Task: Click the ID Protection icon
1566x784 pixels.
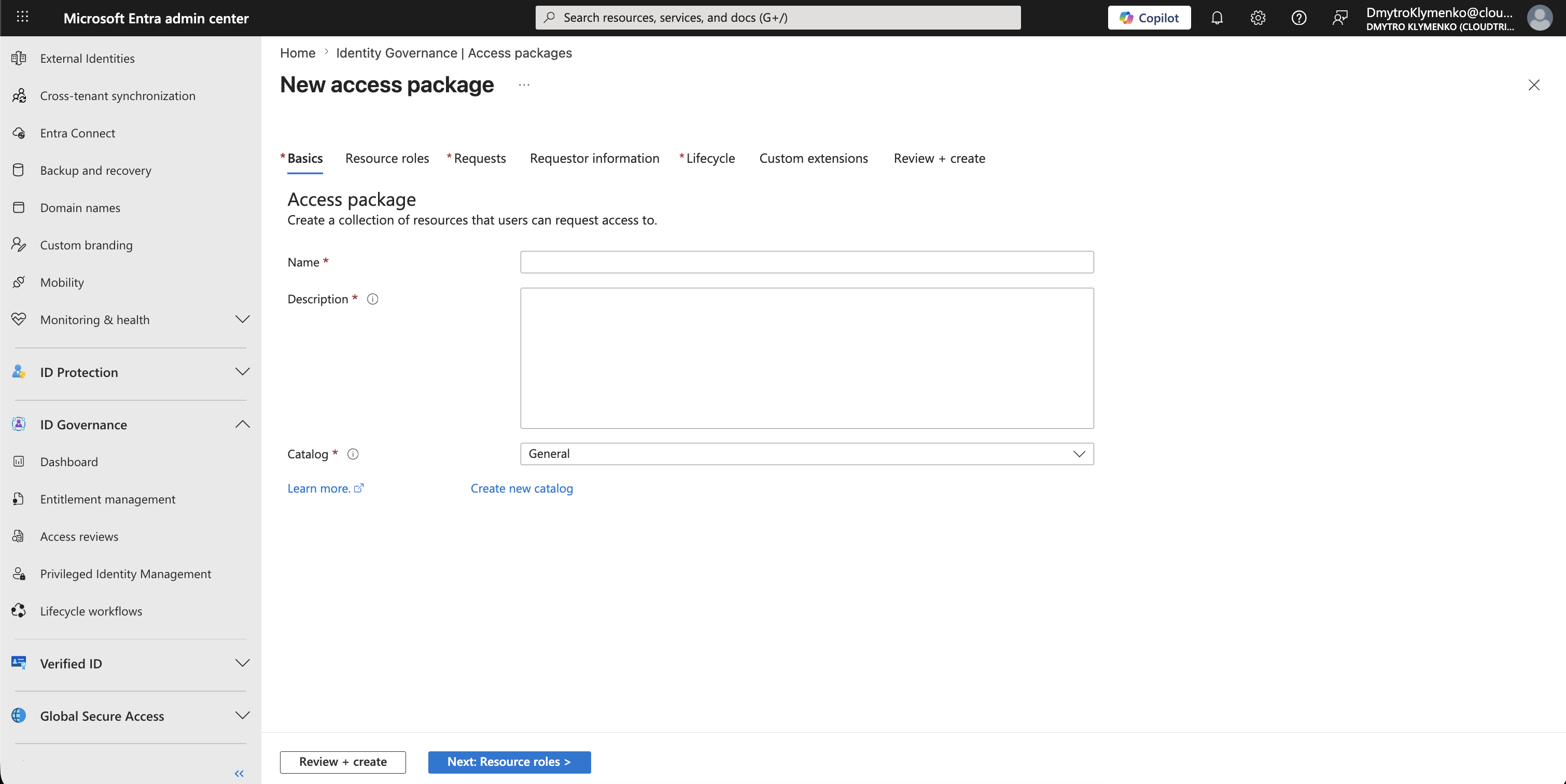Action: pos(19,372)
